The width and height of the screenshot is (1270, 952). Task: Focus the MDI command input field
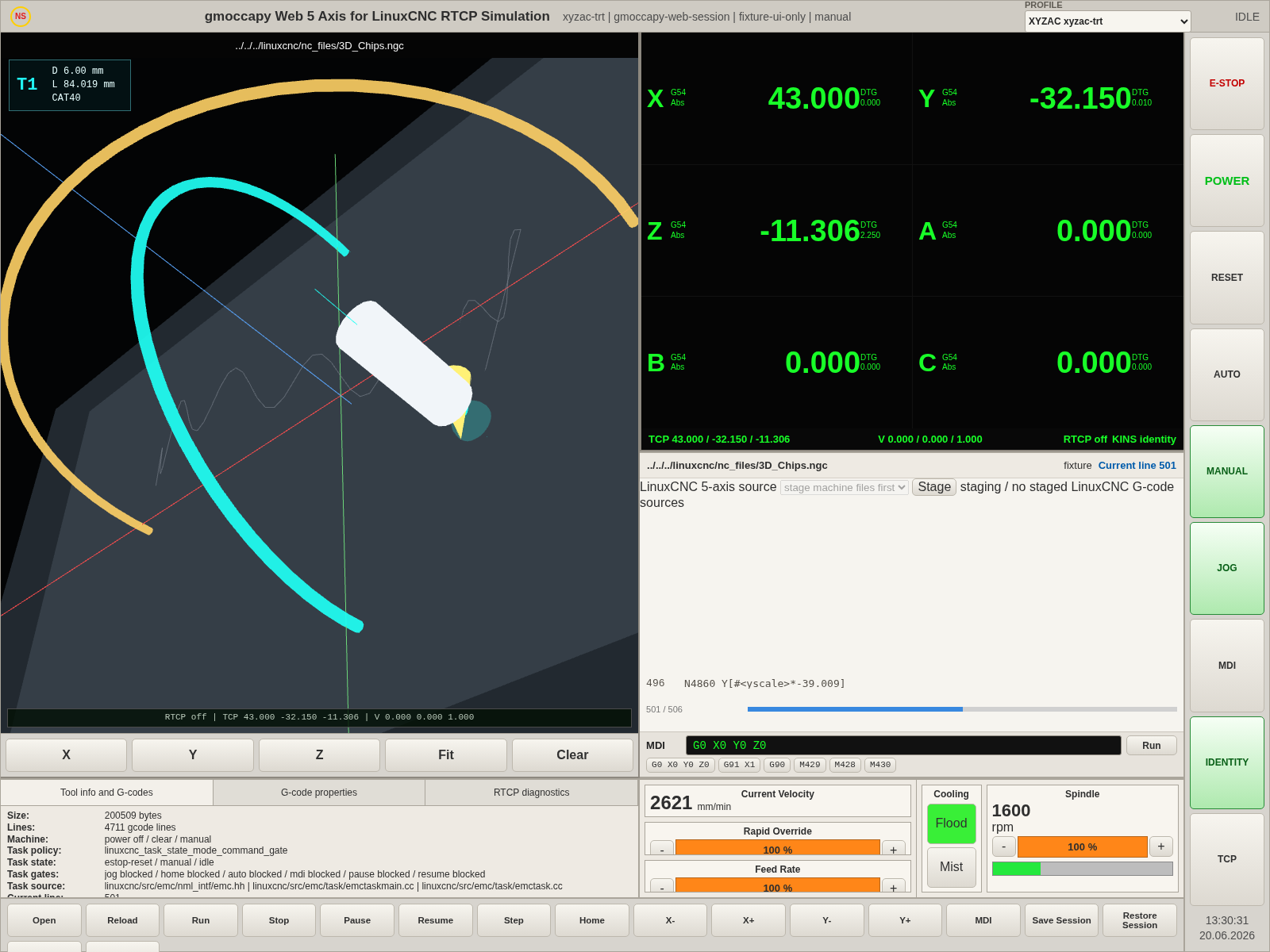903,746
